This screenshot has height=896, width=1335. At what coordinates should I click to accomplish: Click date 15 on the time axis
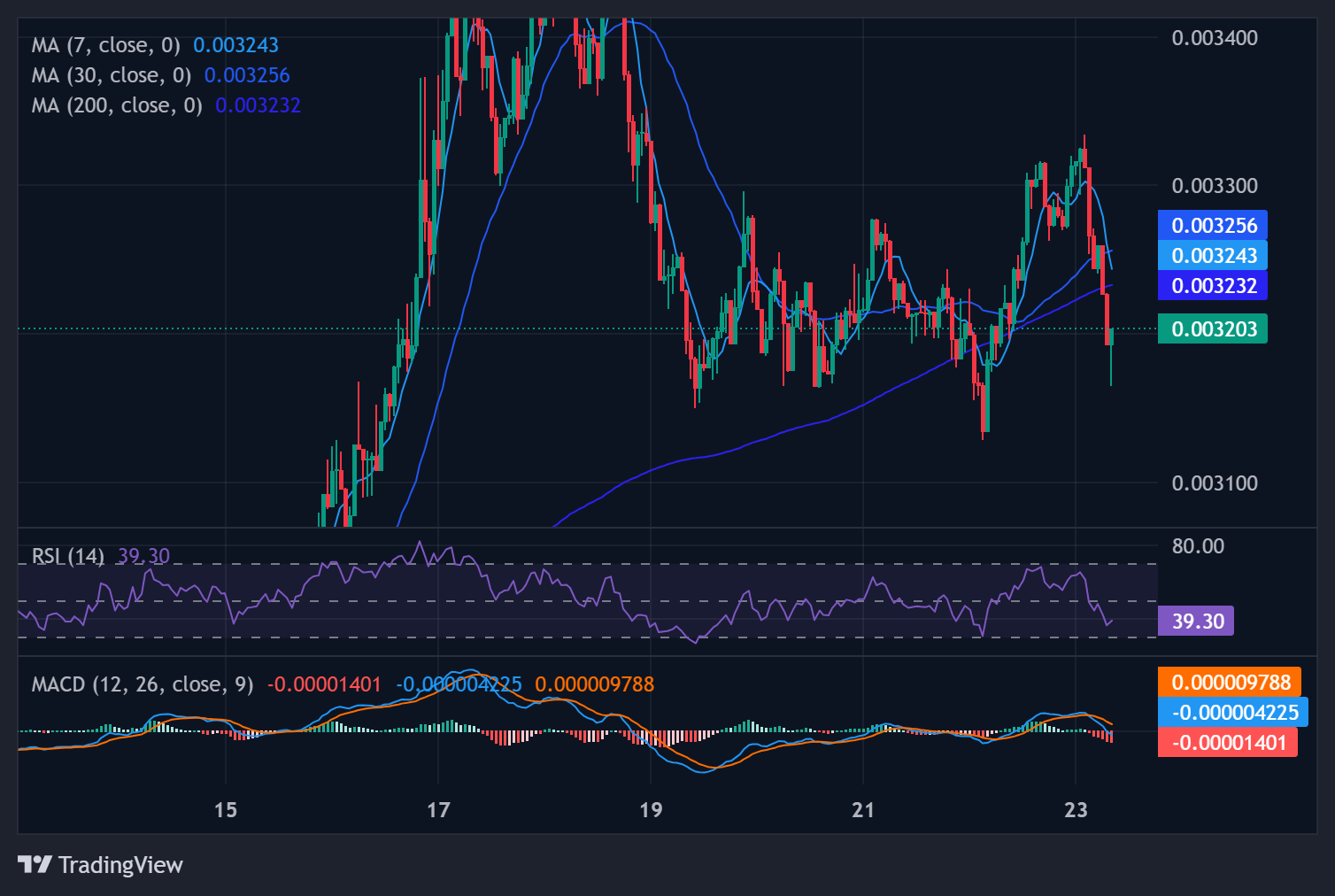pyautogui.click(x=226, y=809)
